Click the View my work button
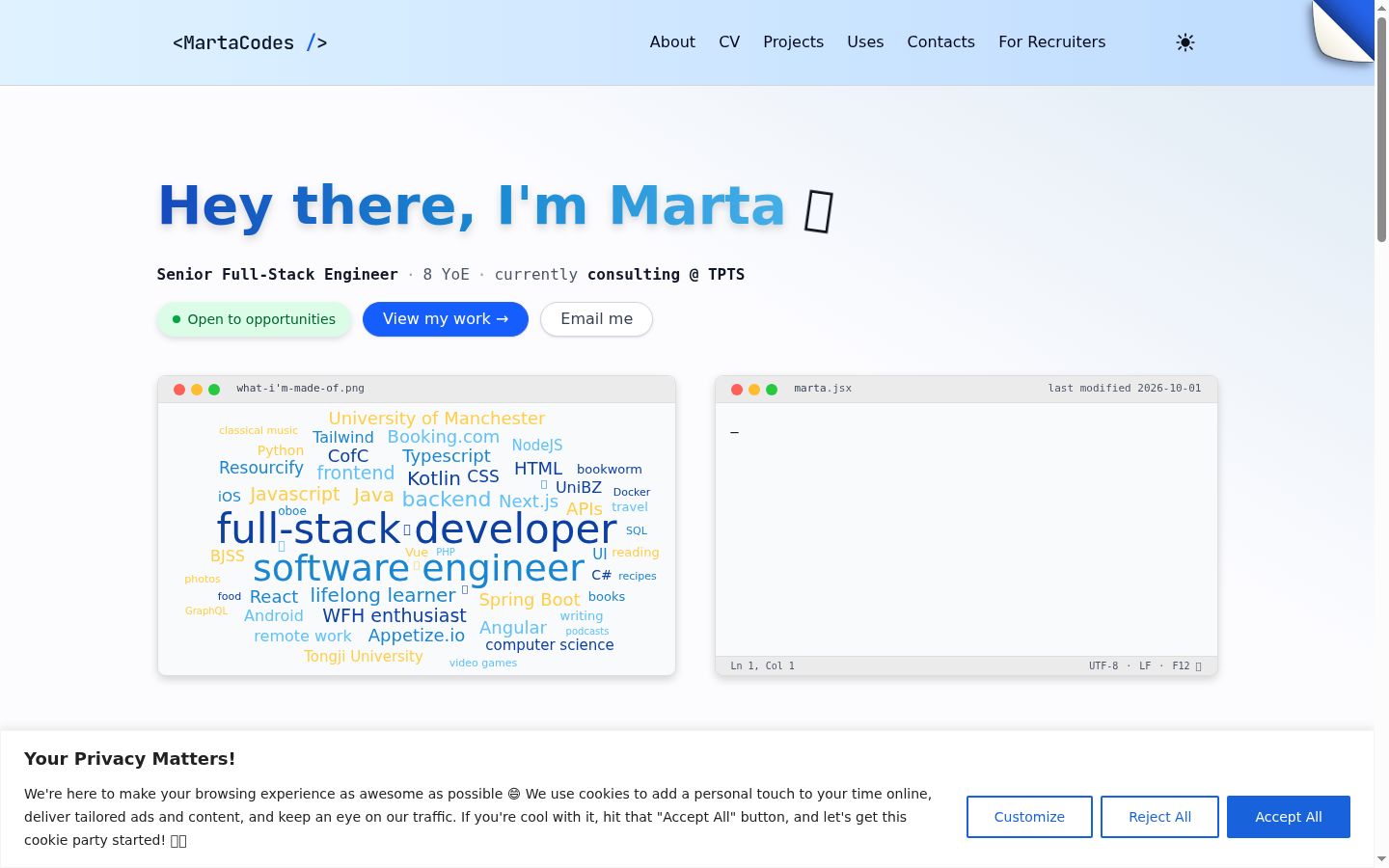 [446, 319]
